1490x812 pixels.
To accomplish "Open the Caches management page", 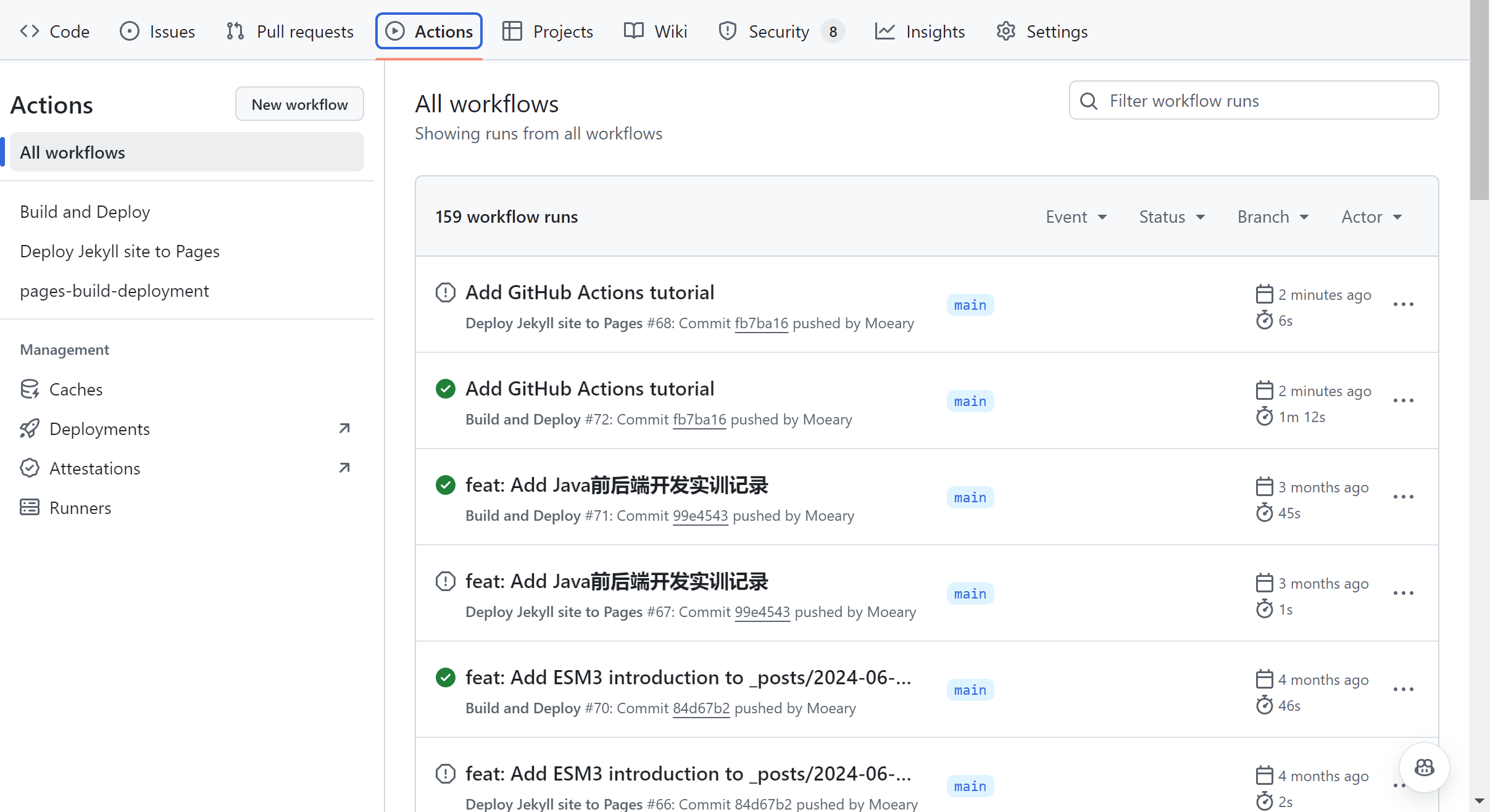I will point(75,389).
